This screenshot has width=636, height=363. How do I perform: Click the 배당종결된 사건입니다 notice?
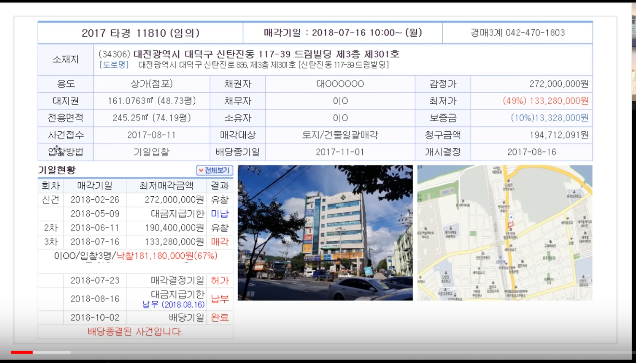coord(135,332)
